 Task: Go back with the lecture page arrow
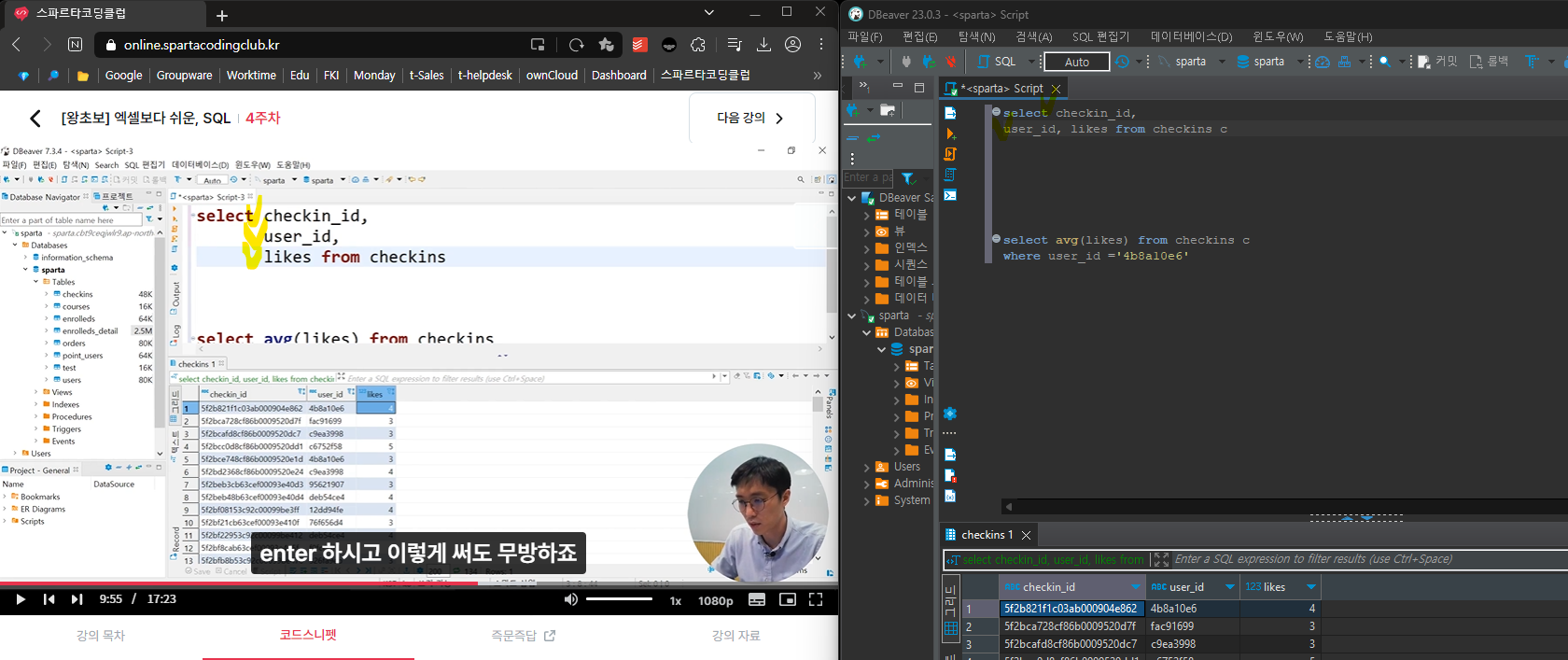point(35,118)
